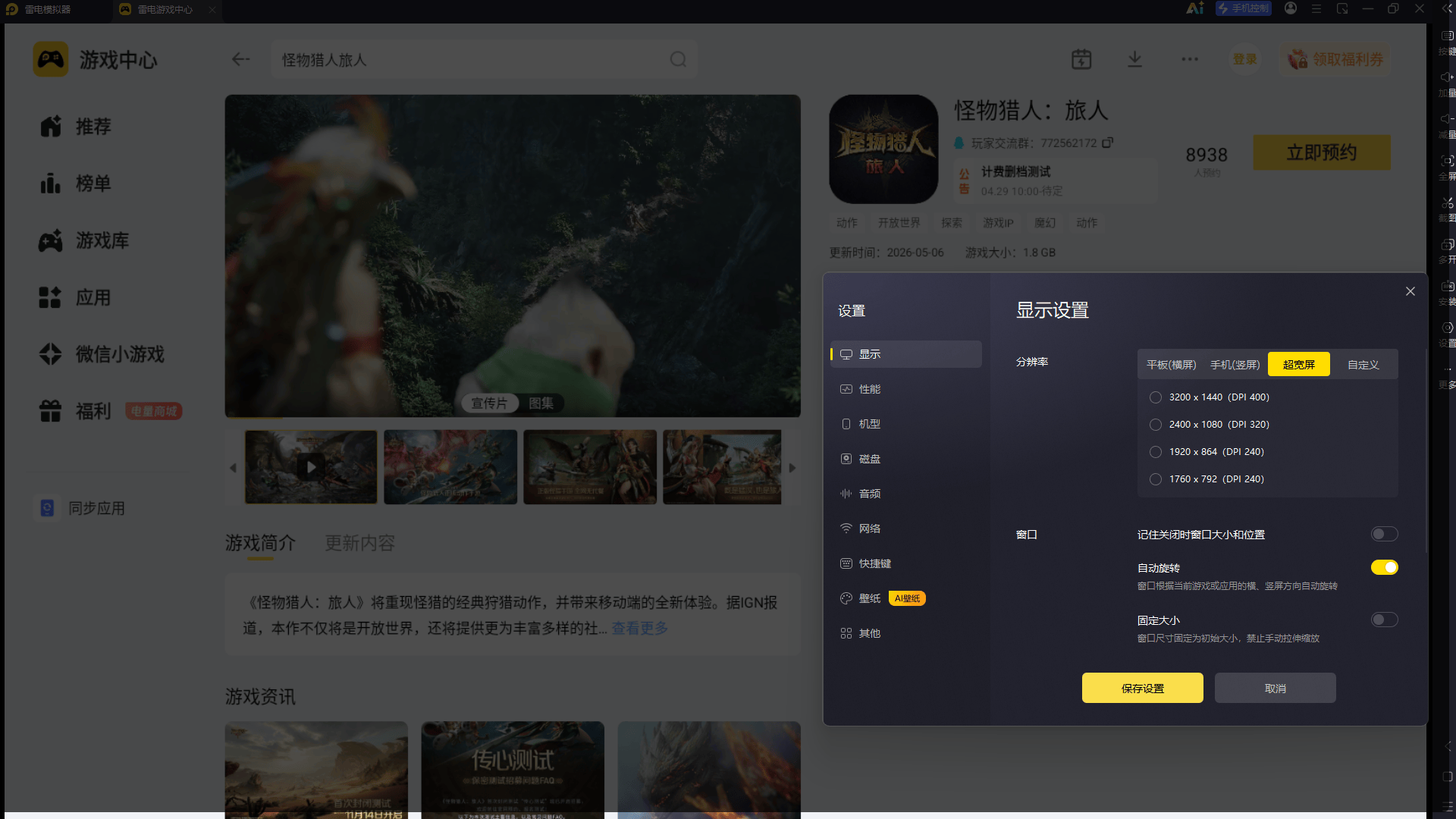This screenshot has width=1456, height=819.
Task: Switch to 自定义 resolution tab
Action: (x=1363, y=365)
